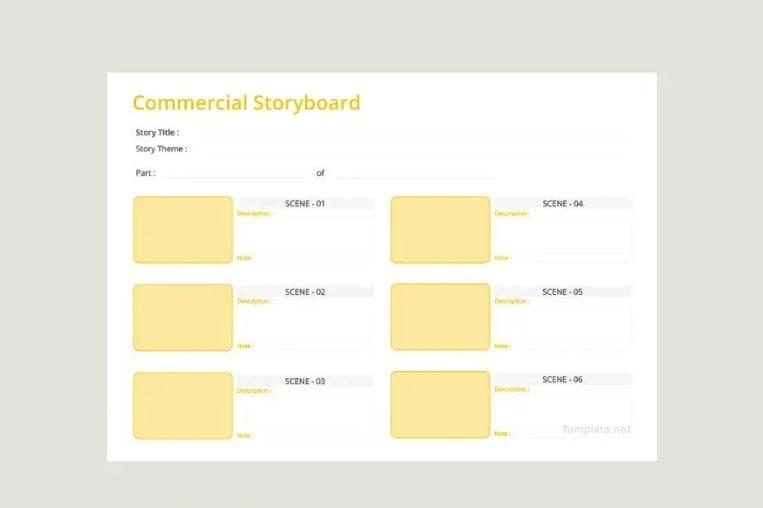Click the SCENE - 04 header bar

coord(562,204)
